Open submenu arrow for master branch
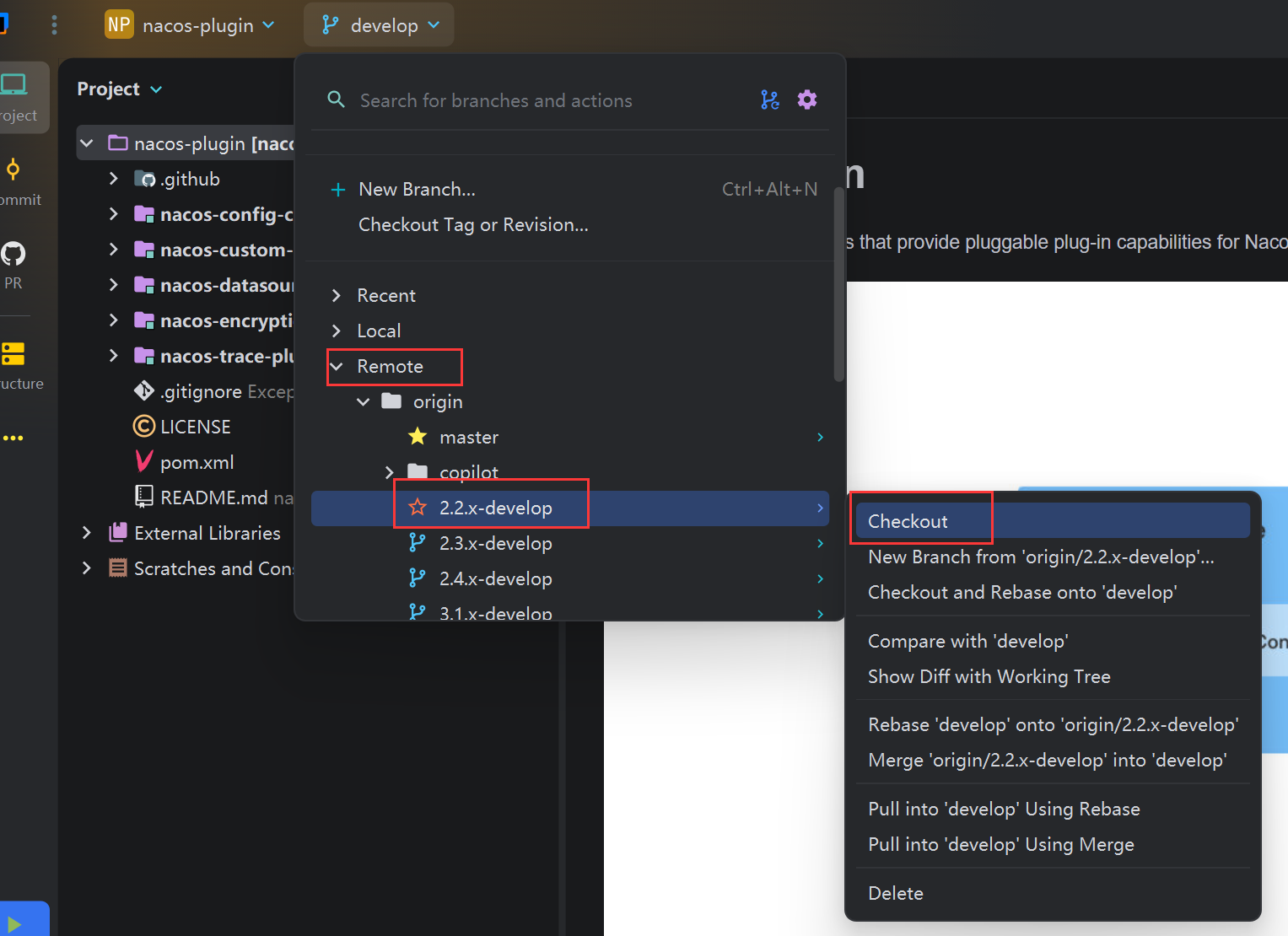Viewport: 1288px width, 936px height. [820, 437]
